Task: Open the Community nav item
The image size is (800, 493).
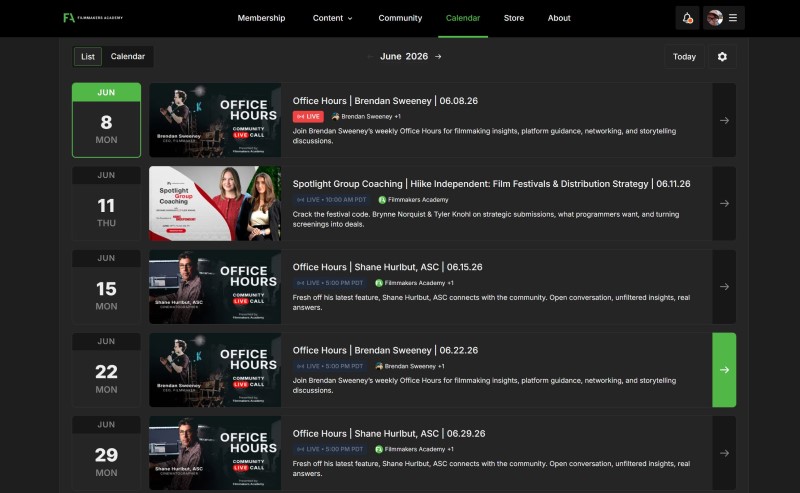Action: point(400,18)
